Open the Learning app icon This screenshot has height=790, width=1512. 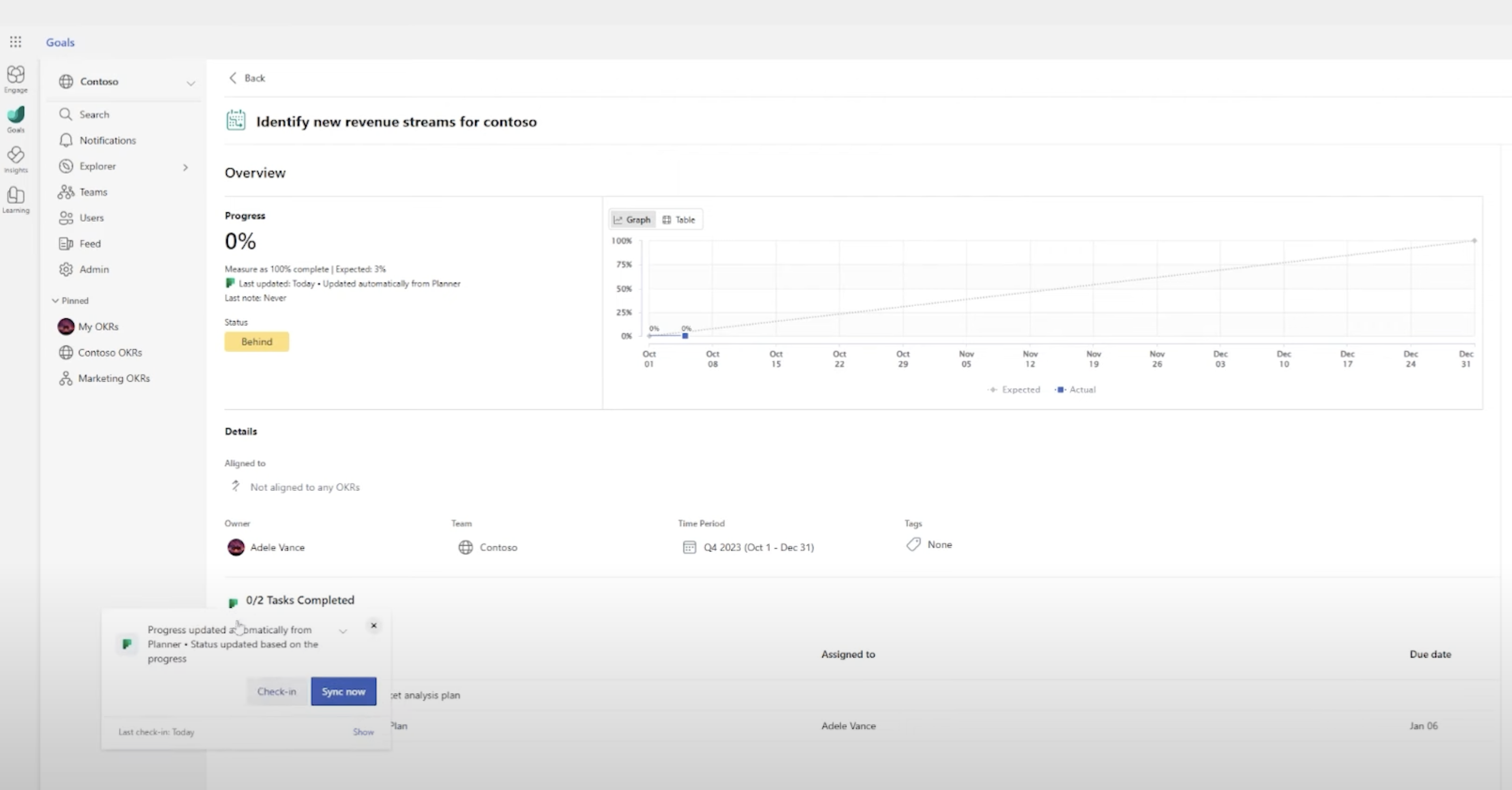tap(16, 200)
